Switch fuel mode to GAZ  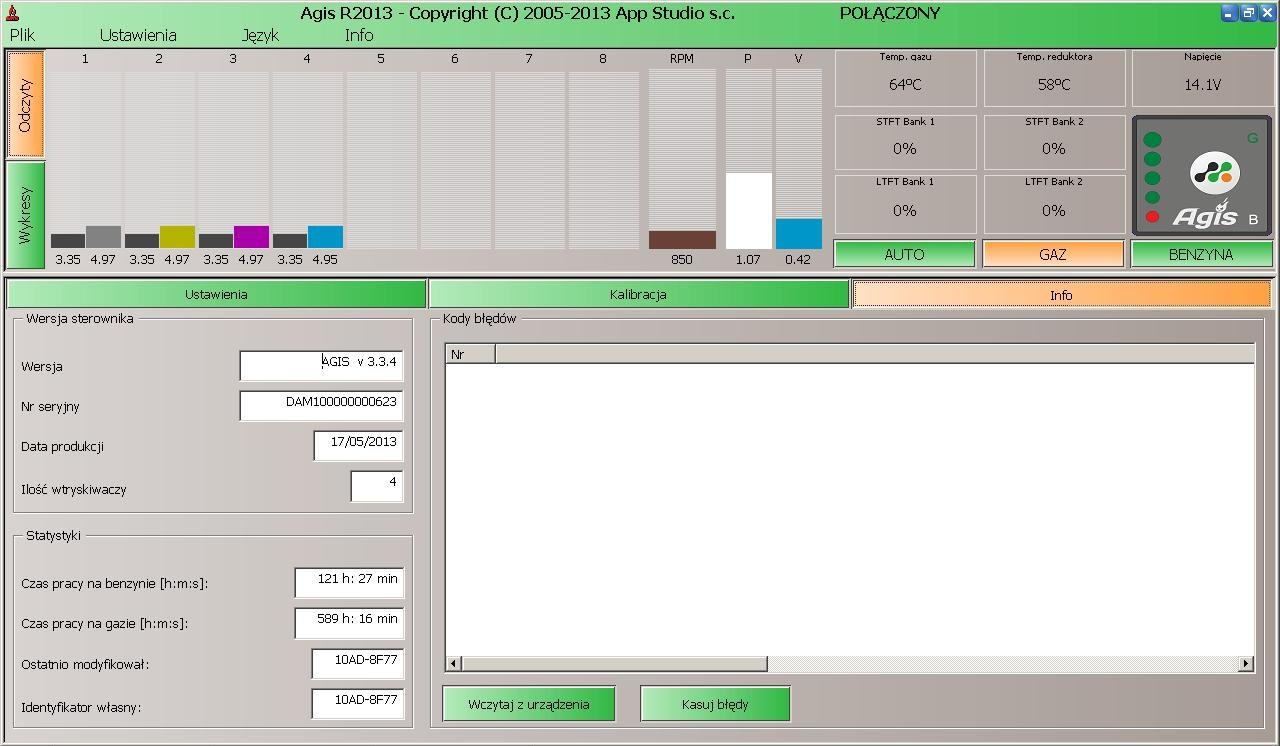tap(1053, 254)
